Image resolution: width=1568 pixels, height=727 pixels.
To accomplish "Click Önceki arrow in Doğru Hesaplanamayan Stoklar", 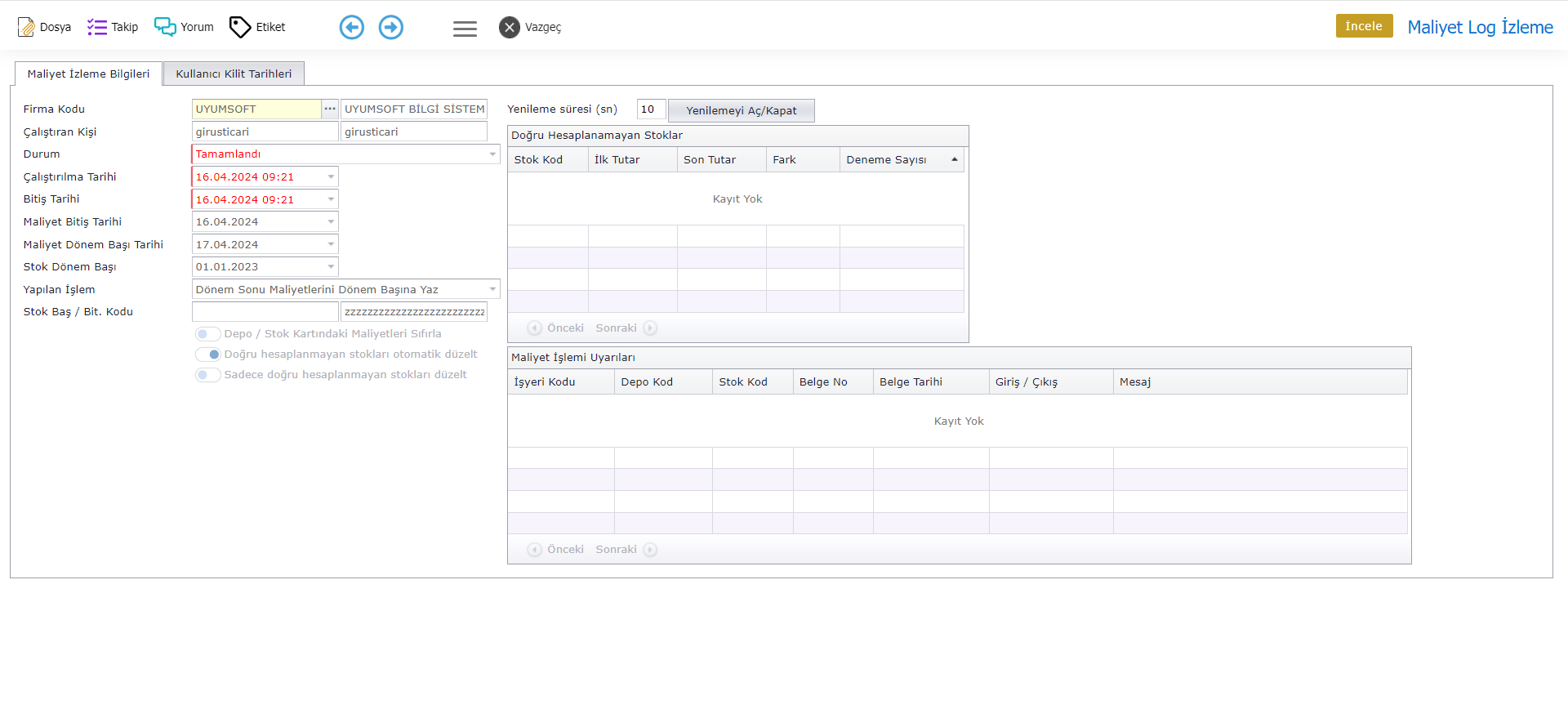I will click(x=534, y=328).
